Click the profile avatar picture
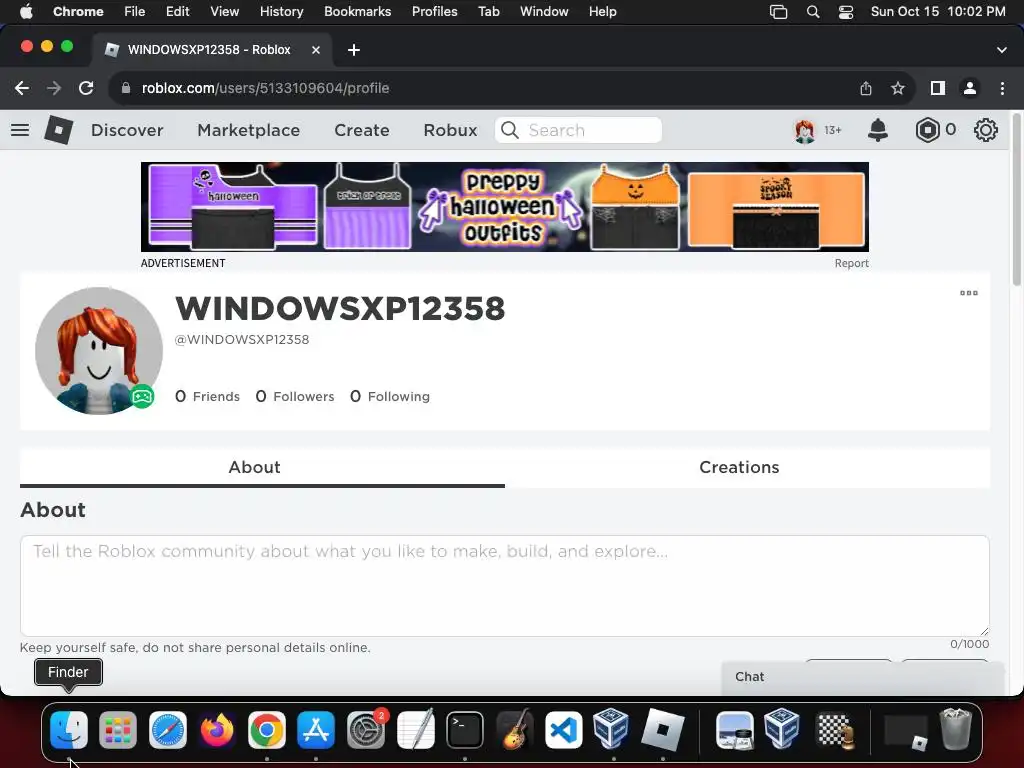Screen dimensions: 1024x768 click(99, 351)
